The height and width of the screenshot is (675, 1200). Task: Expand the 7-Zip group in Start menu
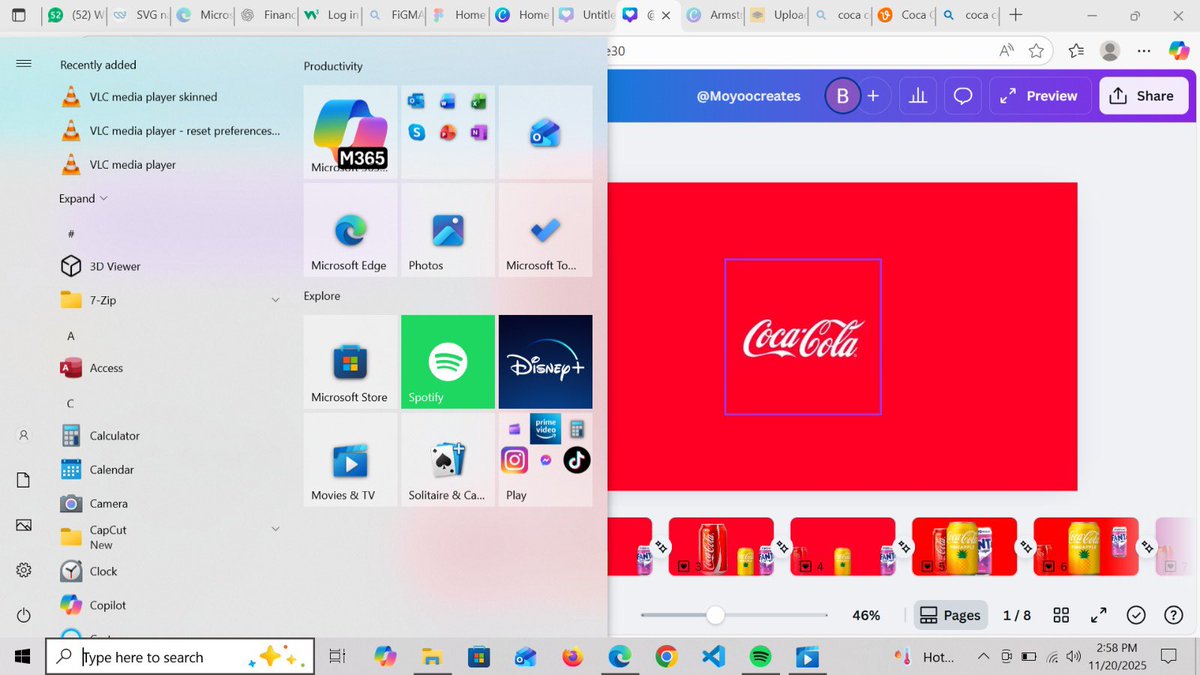[275, 299]
